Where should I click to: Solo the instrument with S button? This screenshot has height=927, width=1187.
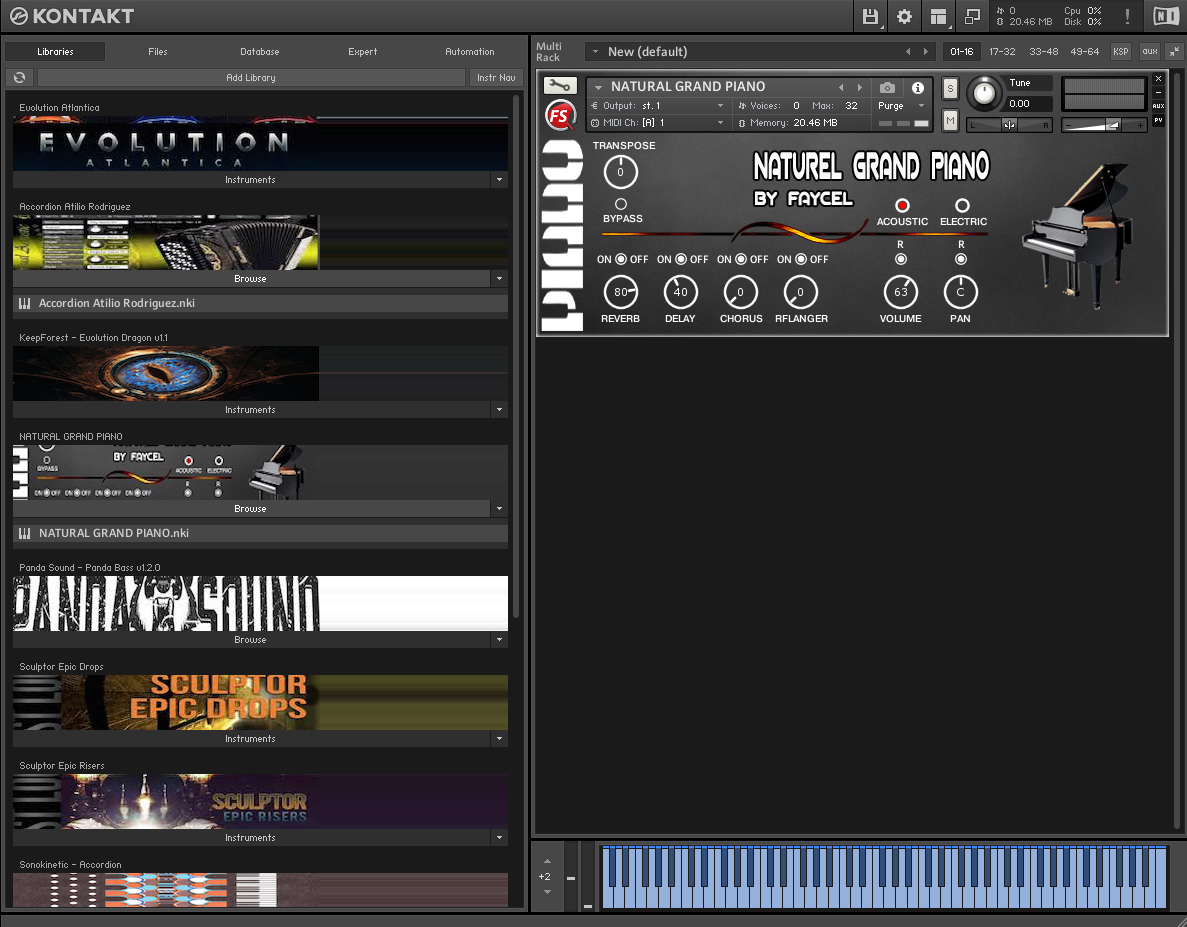point(950,89)
